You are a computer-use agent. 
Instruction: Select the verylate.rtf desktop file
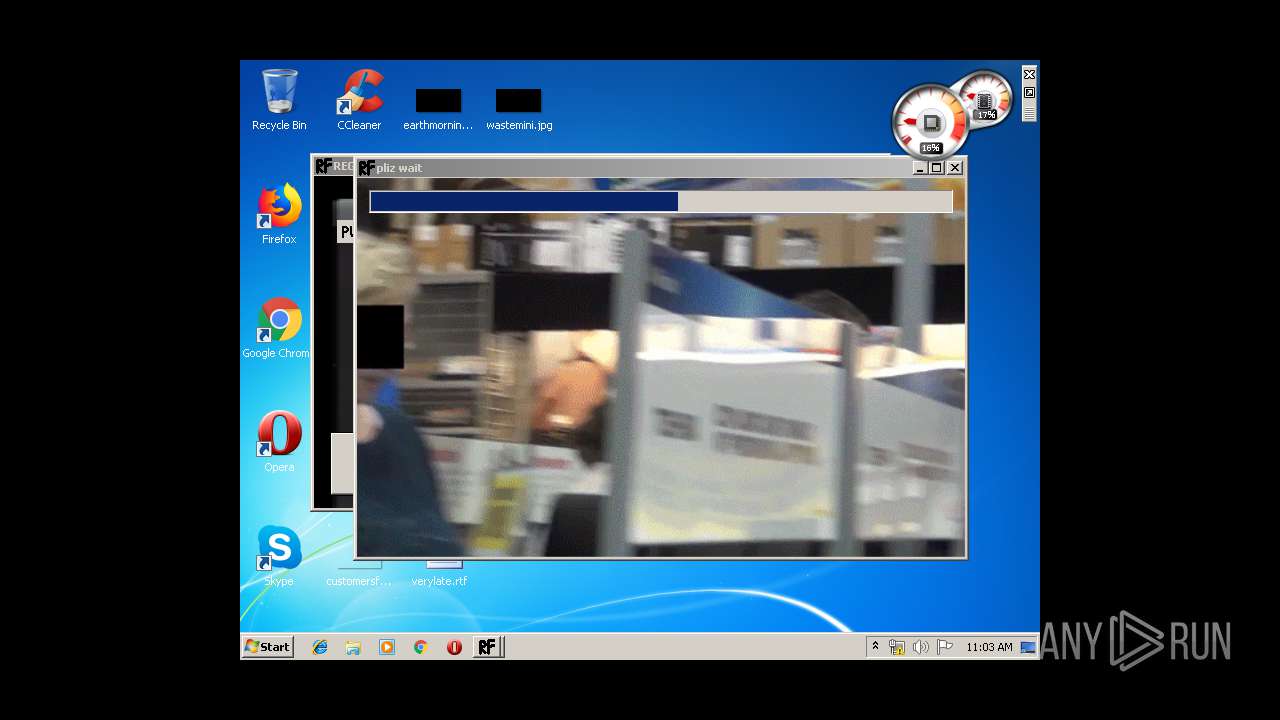439,574
